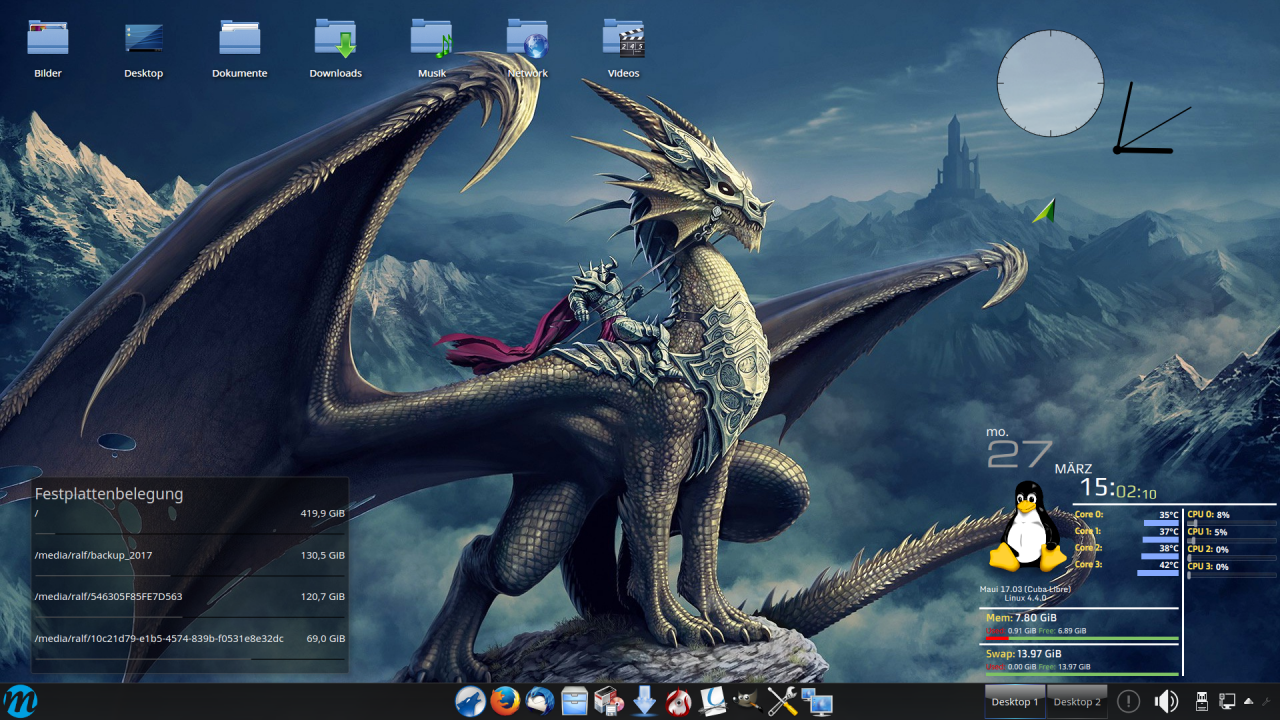Open notifications exclamation icon in tray
The width and height of the screenshot is (1280, 720).
click(1128, 702)
